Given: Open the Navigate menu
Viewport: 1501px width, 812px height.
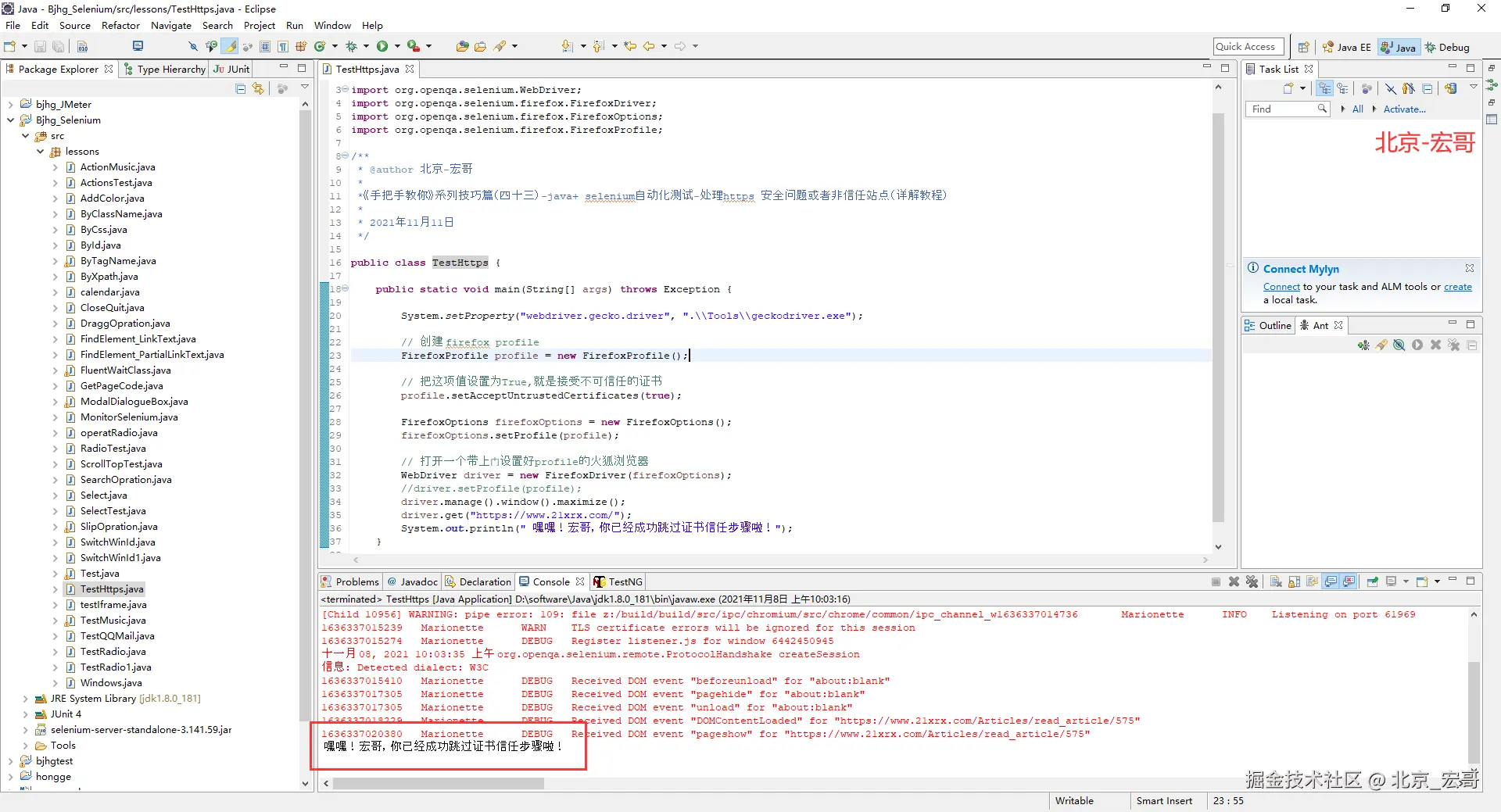Looking at the screenshot, I should click(x=171, y=25).
